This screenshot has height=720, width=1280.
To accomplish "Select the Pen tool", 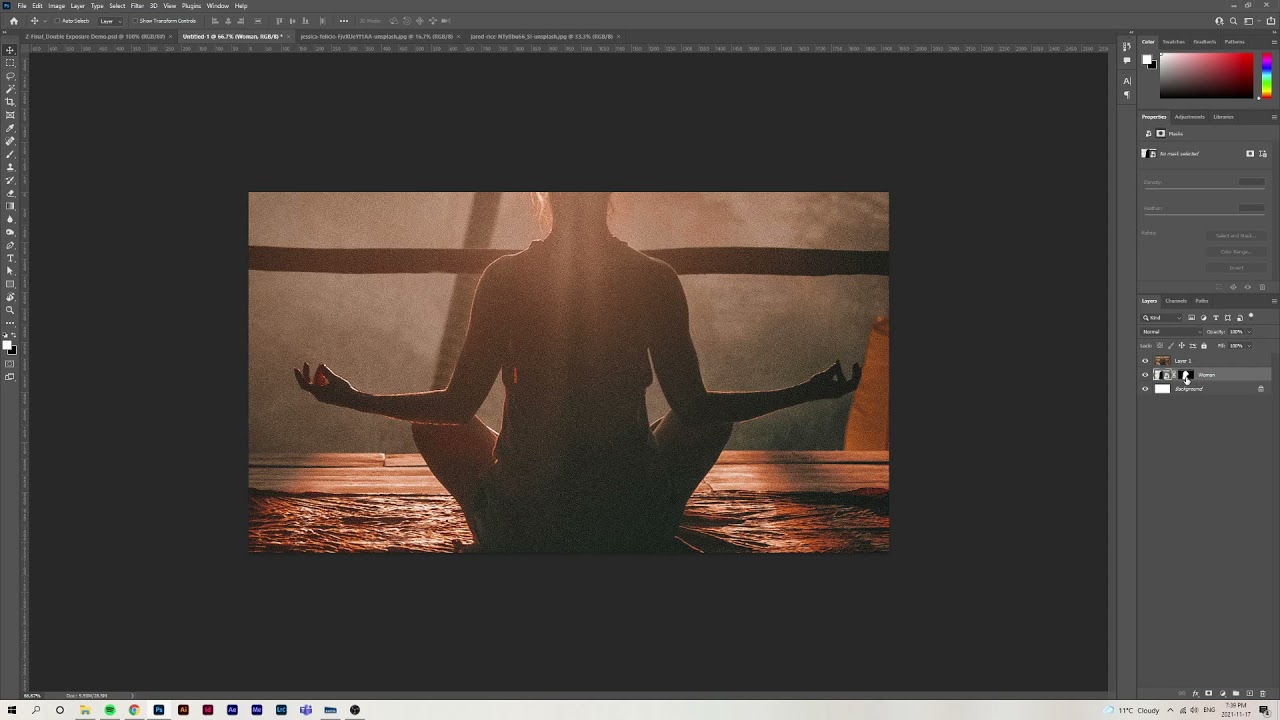I will [10, 245].
